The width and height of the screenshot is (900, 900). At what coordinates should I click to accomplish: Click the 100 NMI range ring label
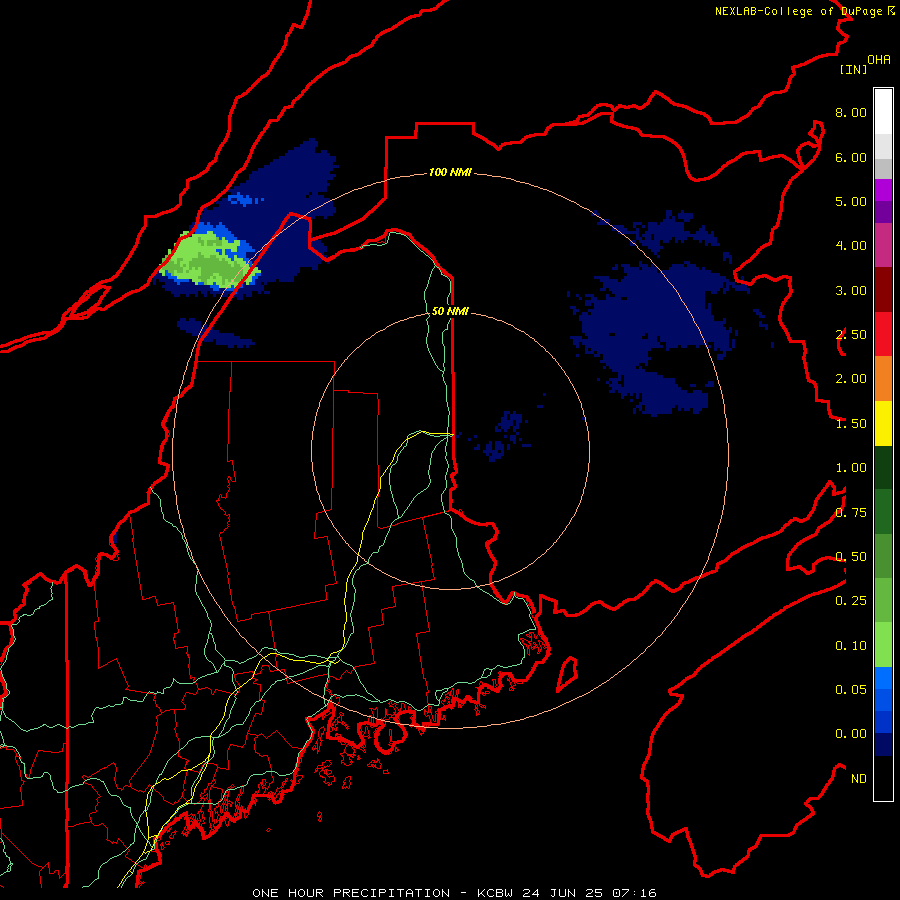(450, 172)
